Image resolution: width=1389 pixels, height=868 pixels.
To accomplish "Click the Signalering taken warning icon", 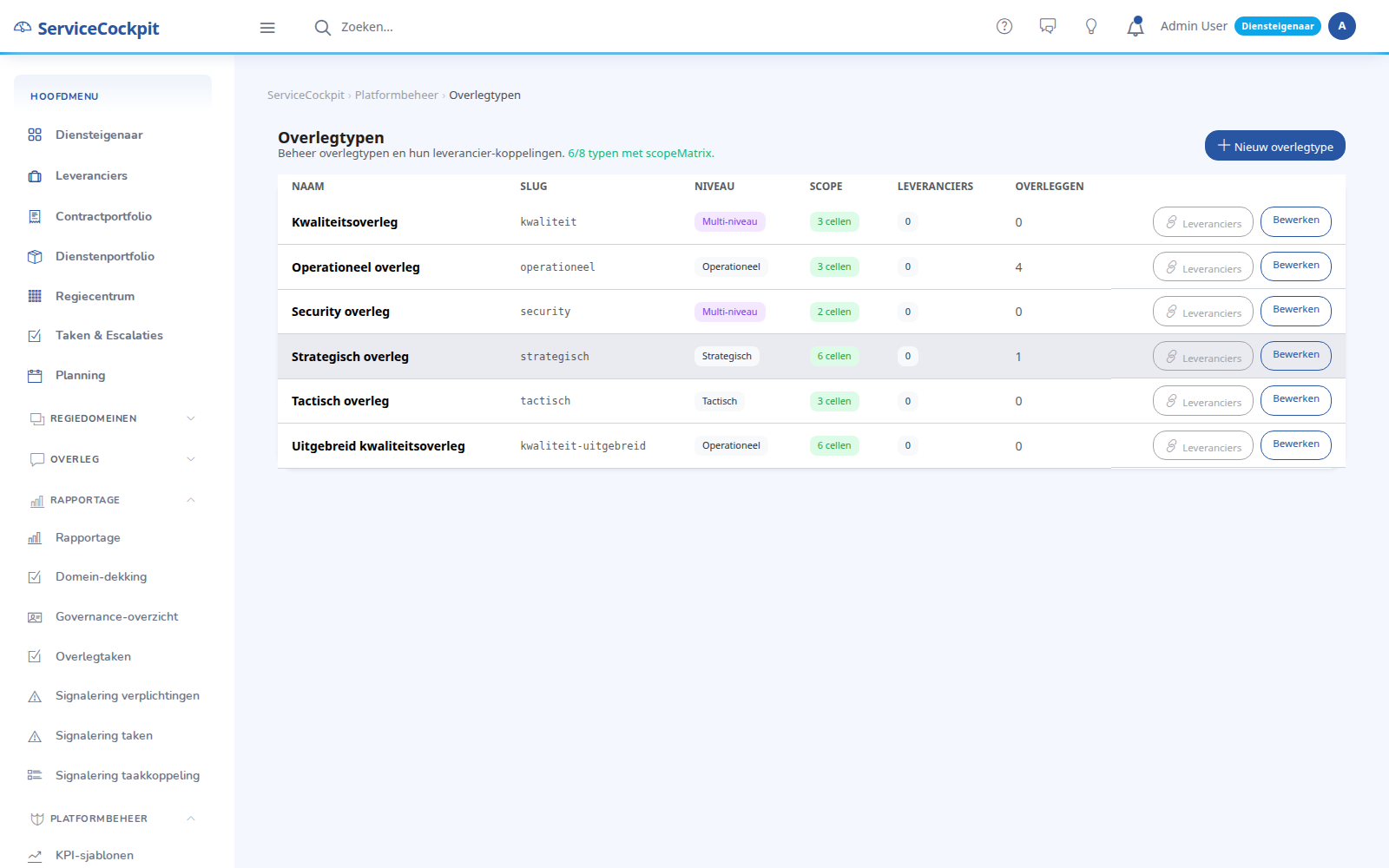I will [x=35, y=736].
